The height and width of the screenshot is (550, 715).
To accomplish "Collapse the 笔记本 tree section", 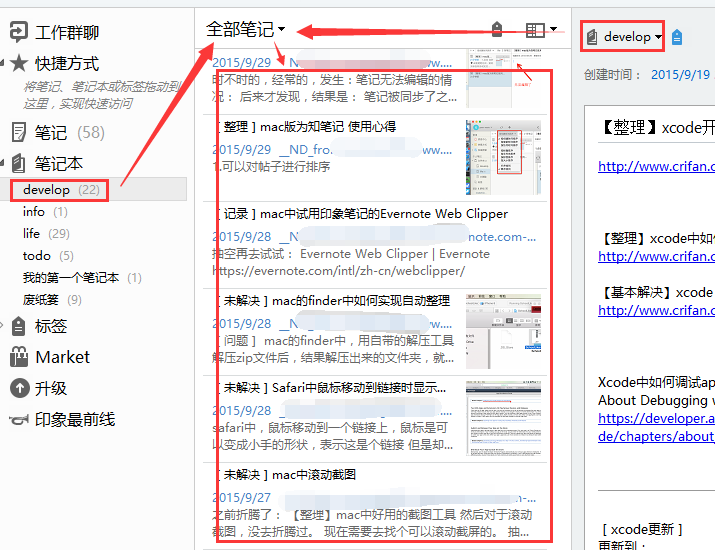I will 2,162.
